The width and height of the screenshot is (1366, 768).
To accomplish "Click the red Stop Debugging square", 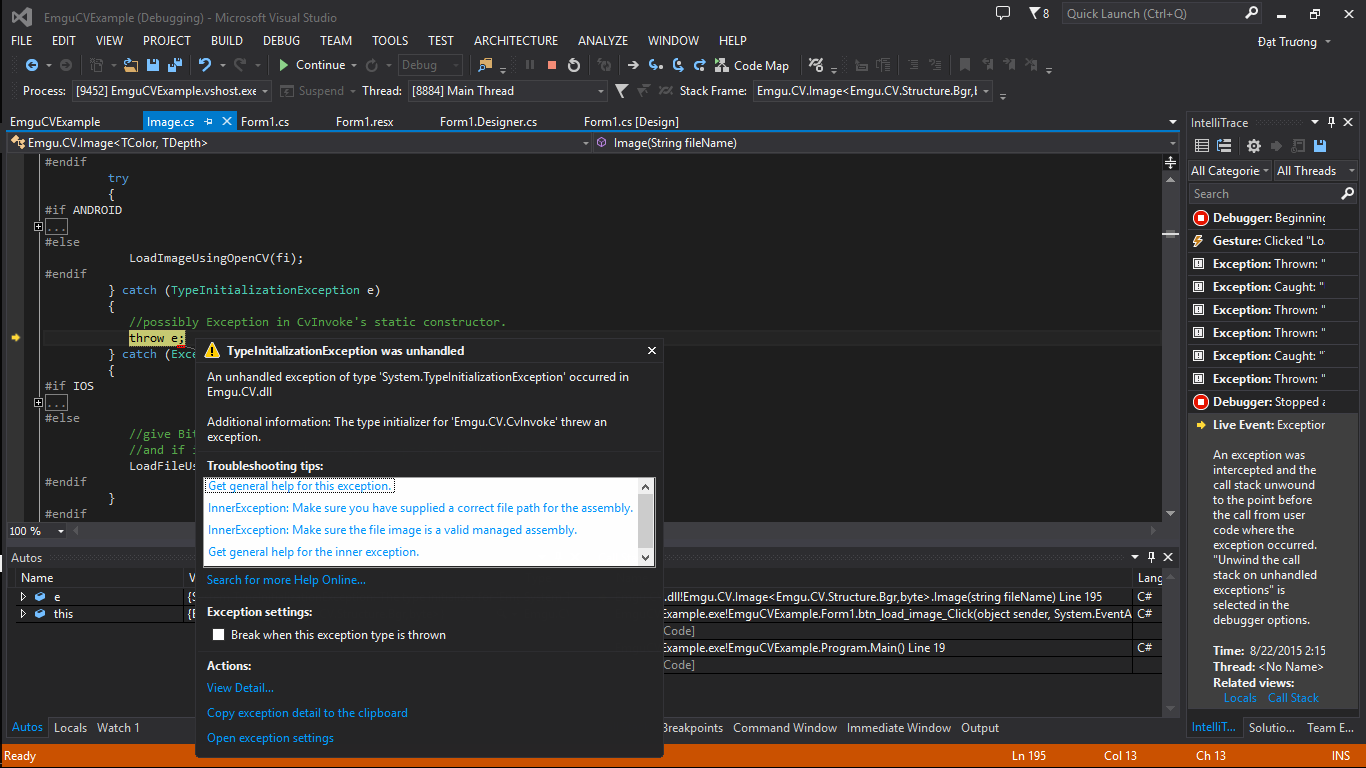I will point(551,65).
